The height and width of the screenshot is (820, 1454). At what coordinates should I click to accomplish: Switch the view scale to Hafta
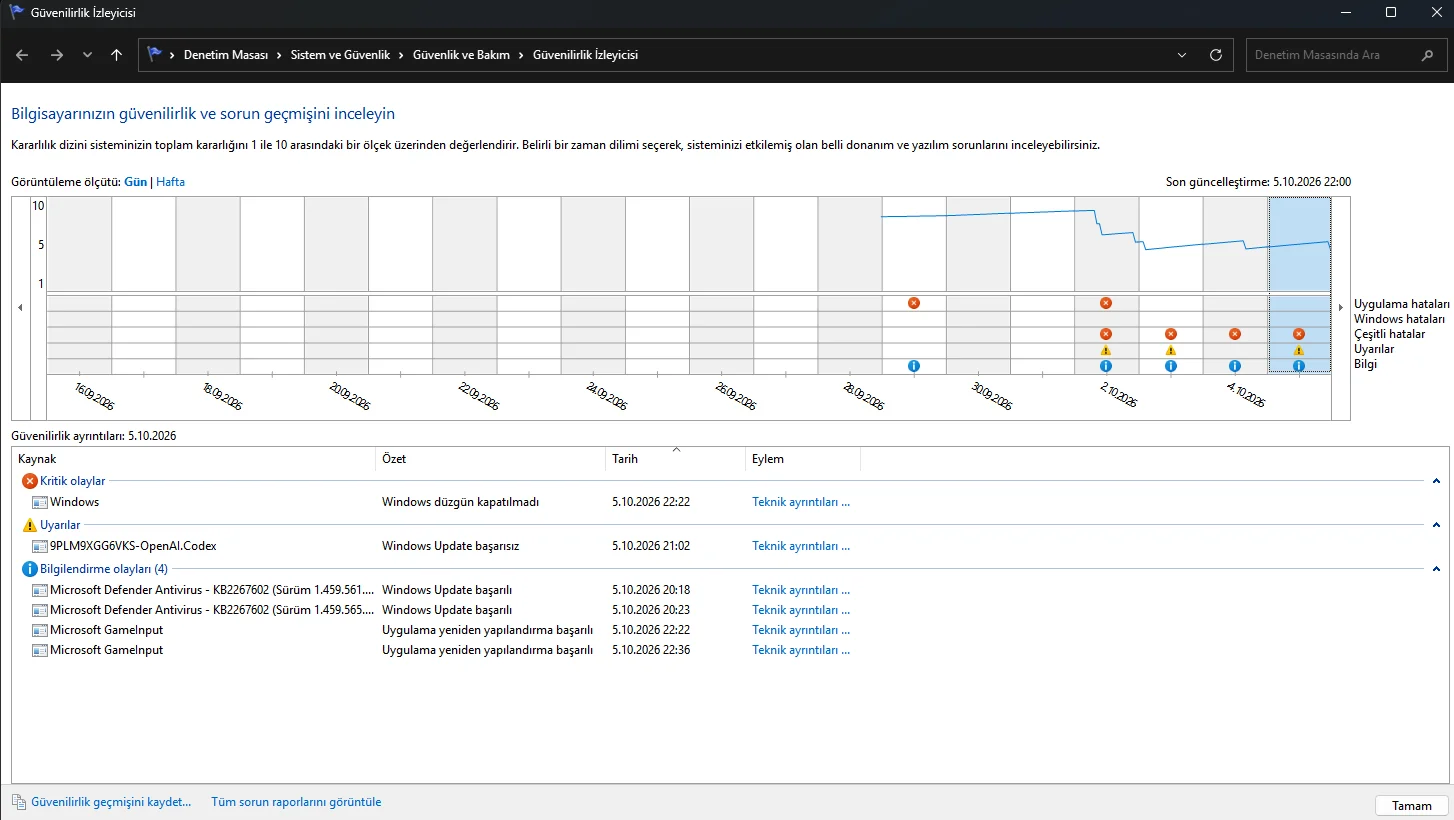click(x=170, y=182)
